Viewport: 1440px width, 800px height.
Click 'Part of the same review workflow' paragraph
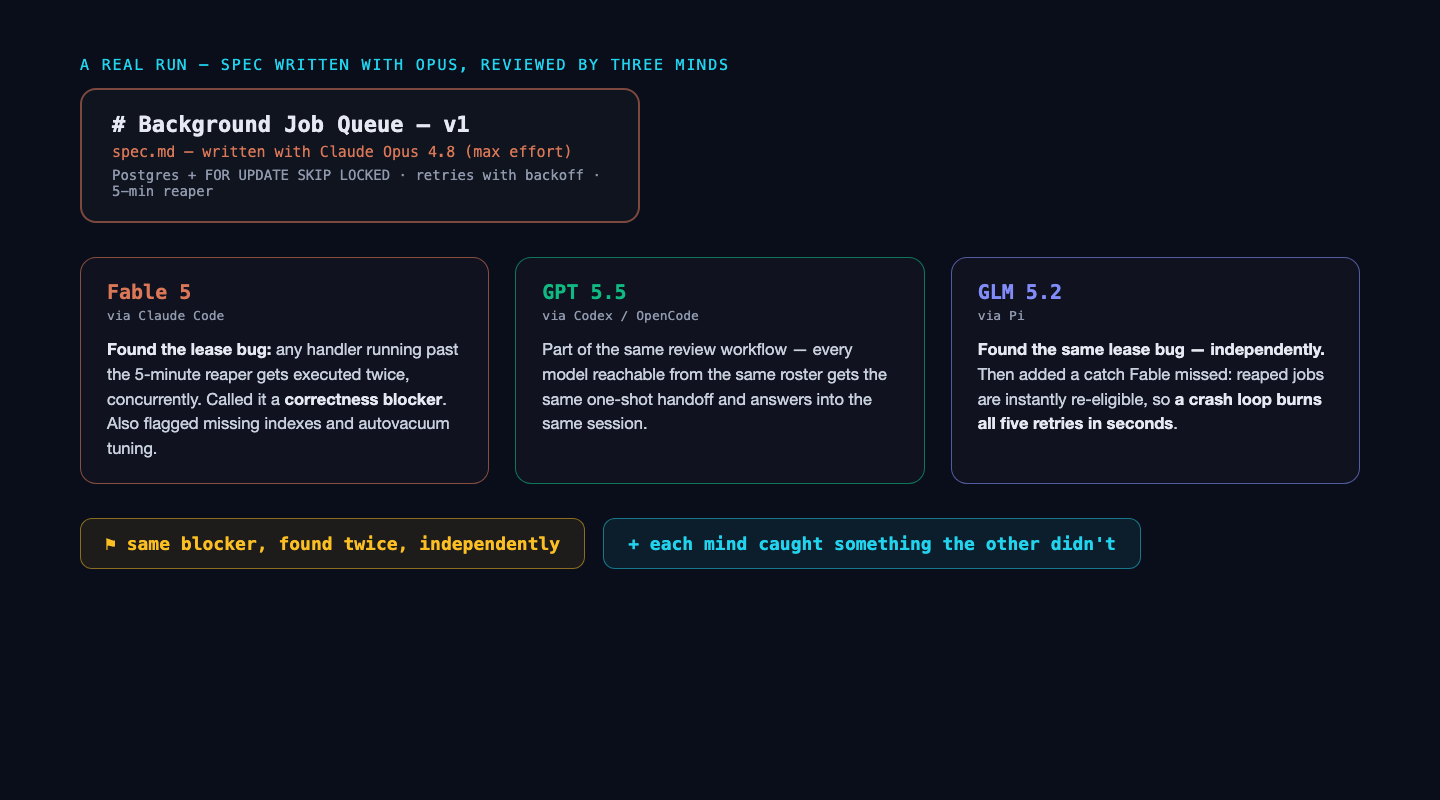click(715, 387)
